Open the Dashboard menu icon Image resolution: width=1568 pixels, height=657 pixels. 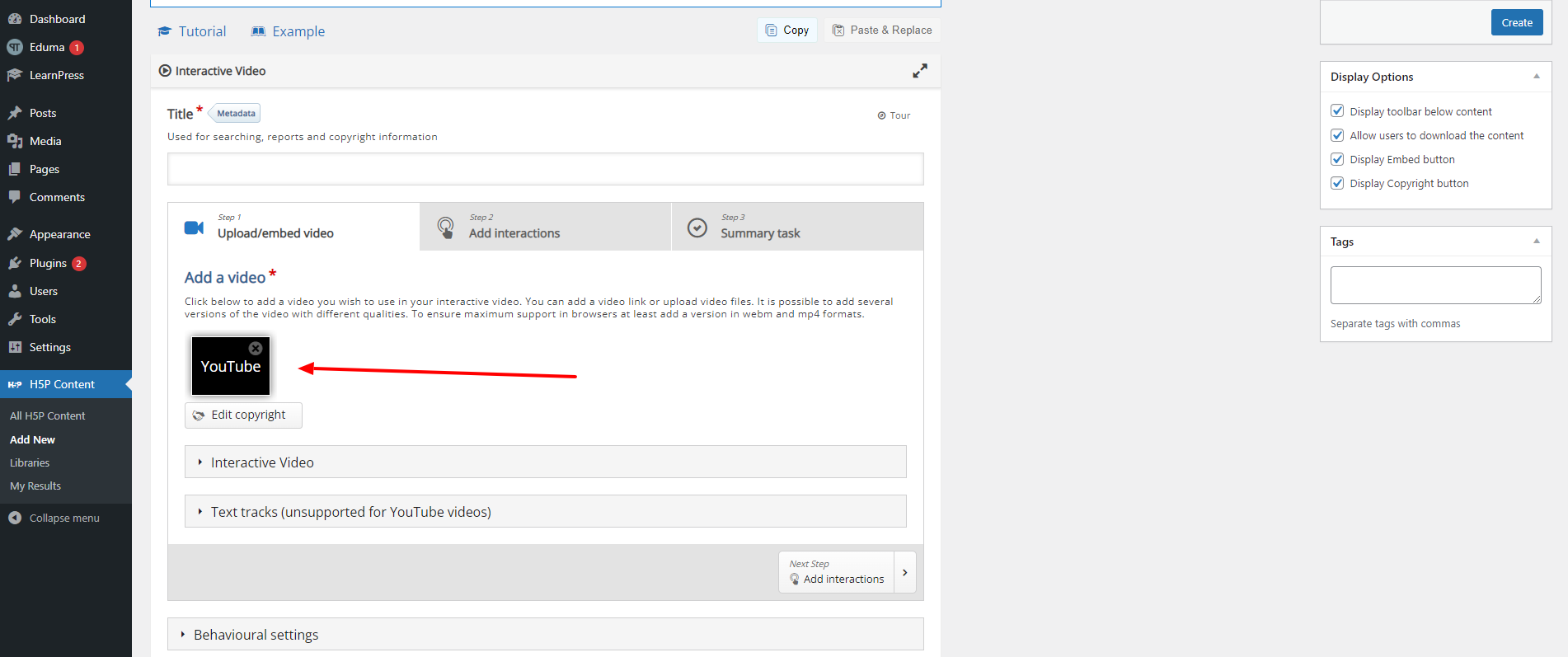click(x=15, y=19)
